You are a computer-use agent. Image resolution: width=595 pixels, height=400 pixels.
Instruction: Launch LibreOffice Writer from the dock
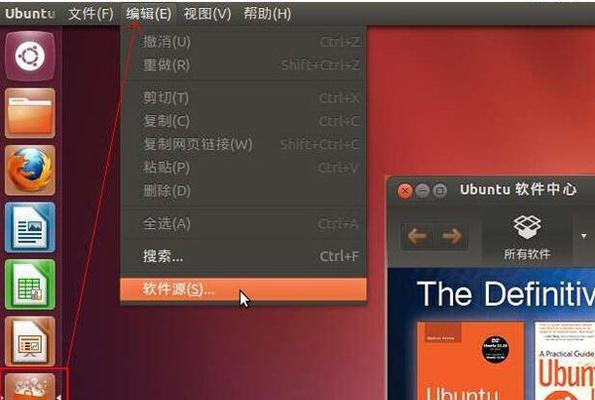(x=30, y=227)
